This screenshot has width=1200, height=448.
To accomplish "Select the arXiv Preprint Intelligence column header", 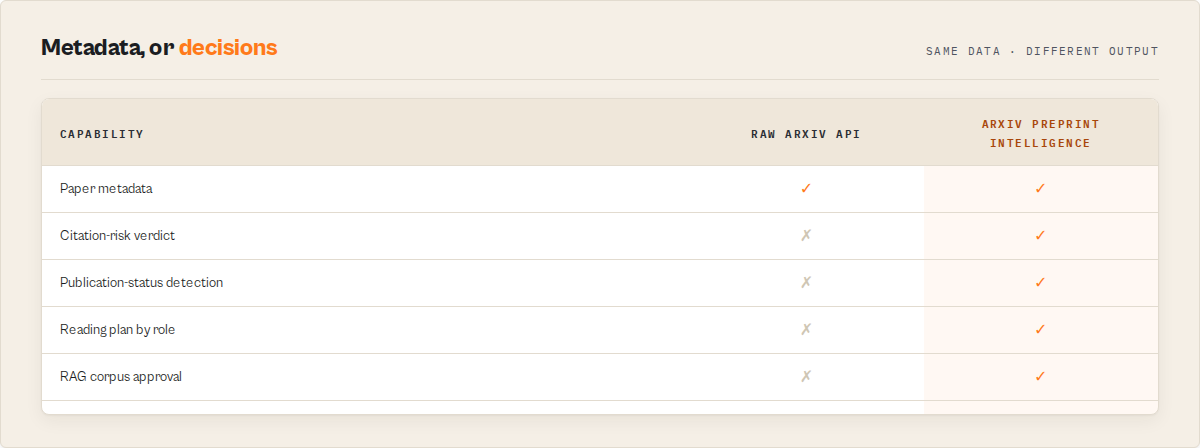I will pos(1040,134).
